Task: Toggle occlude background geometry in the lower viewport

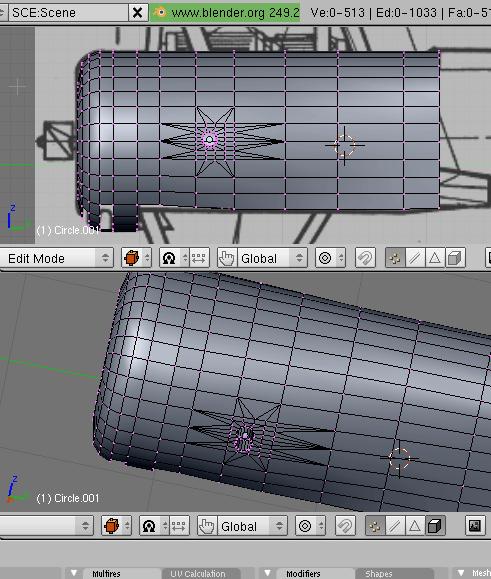Action: click(435, 525)
